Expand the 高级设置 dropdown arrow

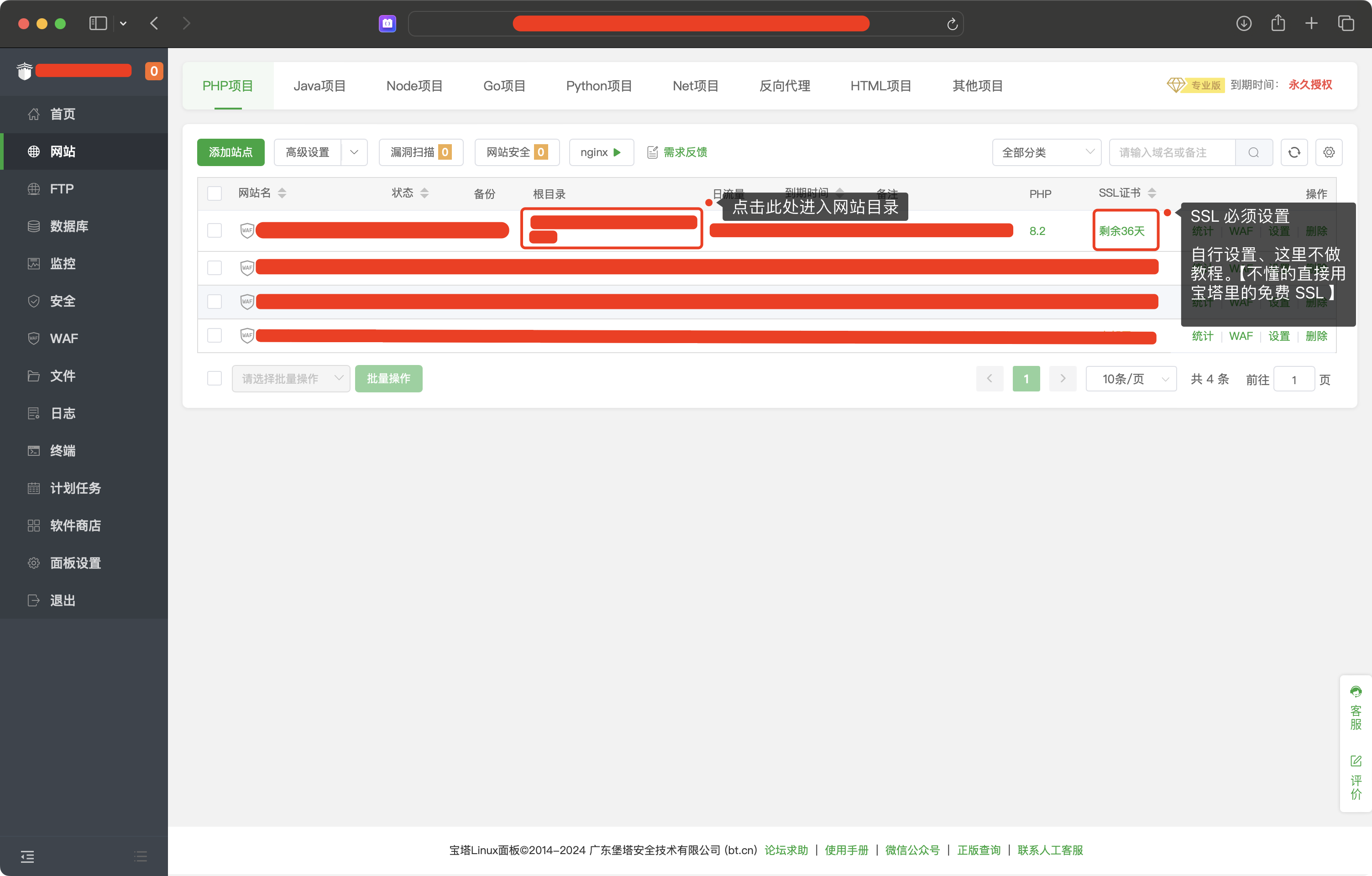point(354,153)
